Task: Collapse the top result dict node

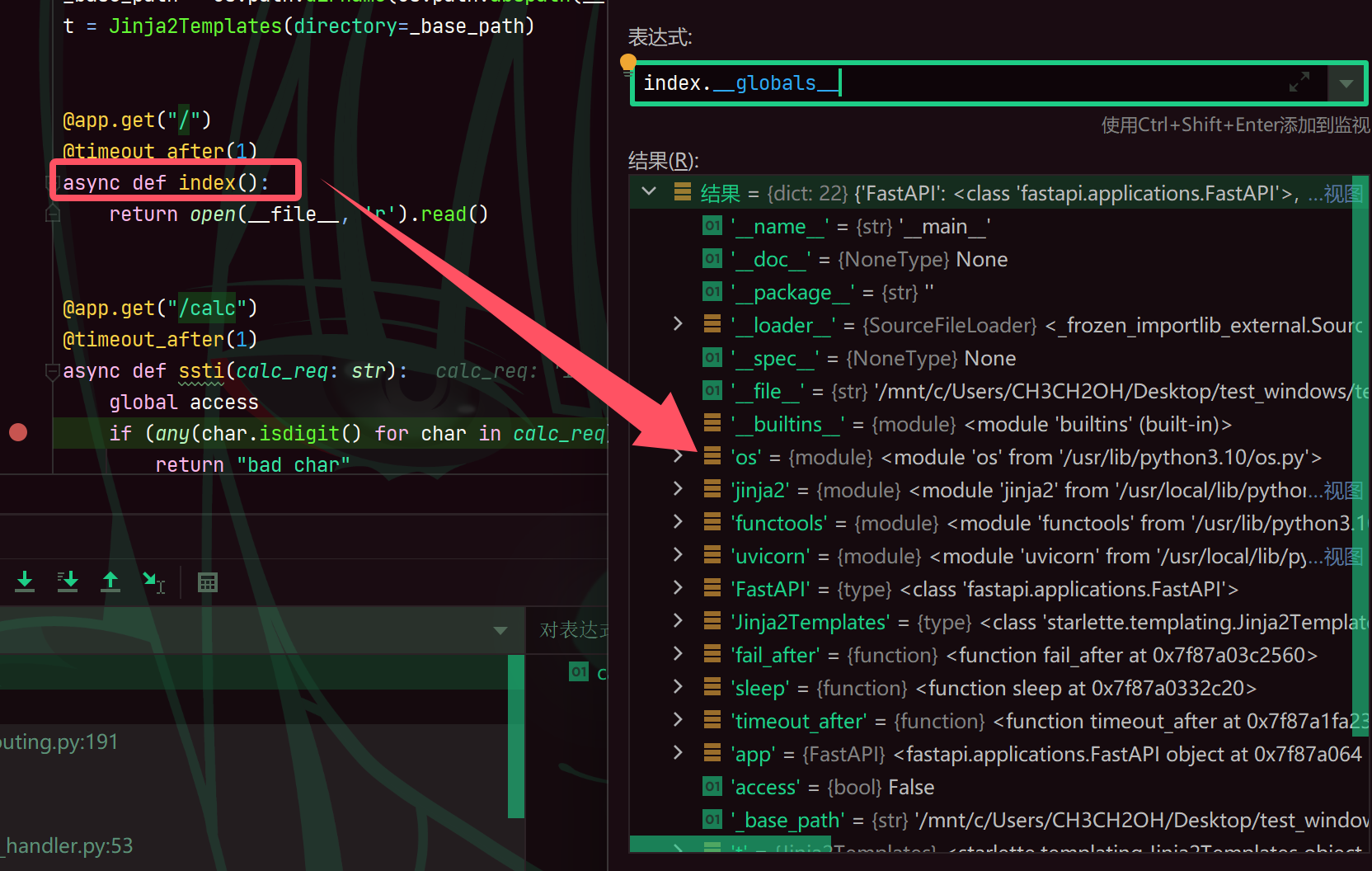Action: 649,192
